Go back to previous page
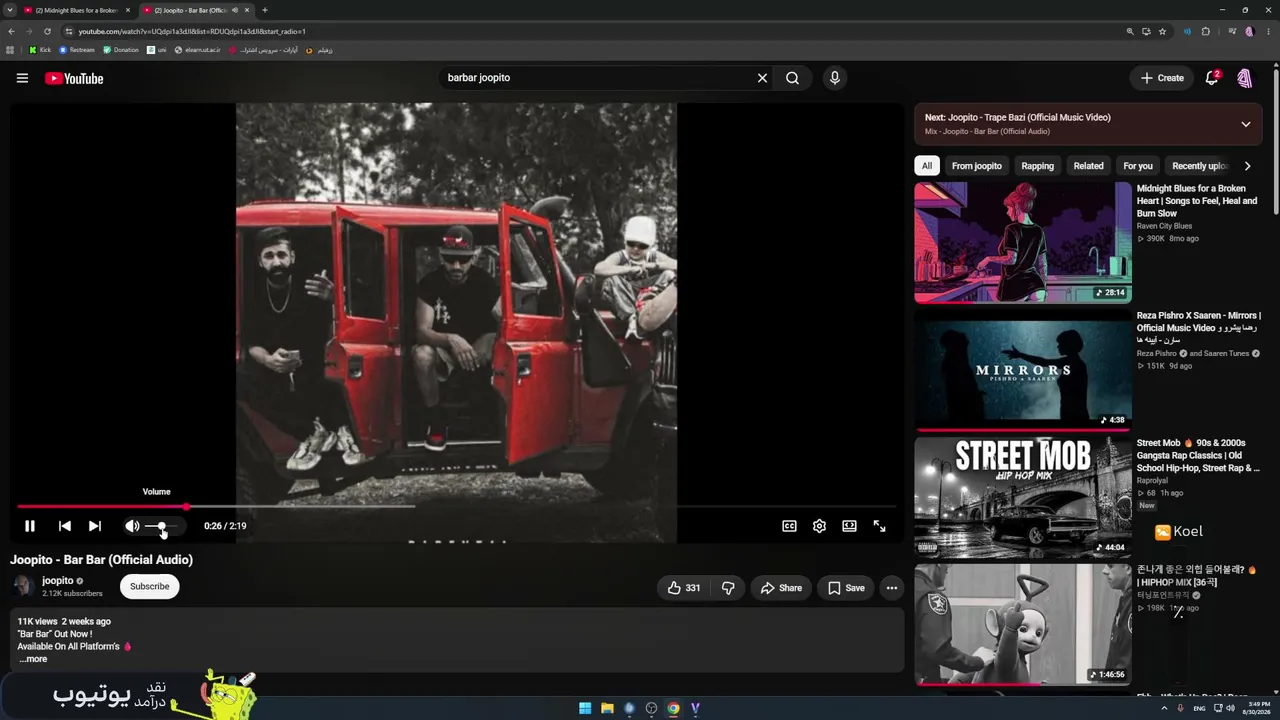 (x=11, y=31)
